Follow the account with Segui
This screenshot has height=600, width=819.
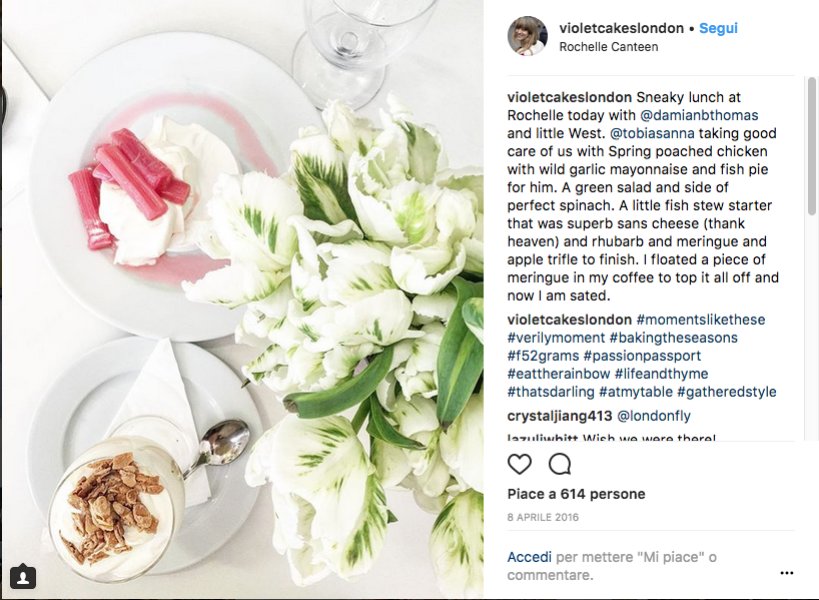[x=718, y=28]
